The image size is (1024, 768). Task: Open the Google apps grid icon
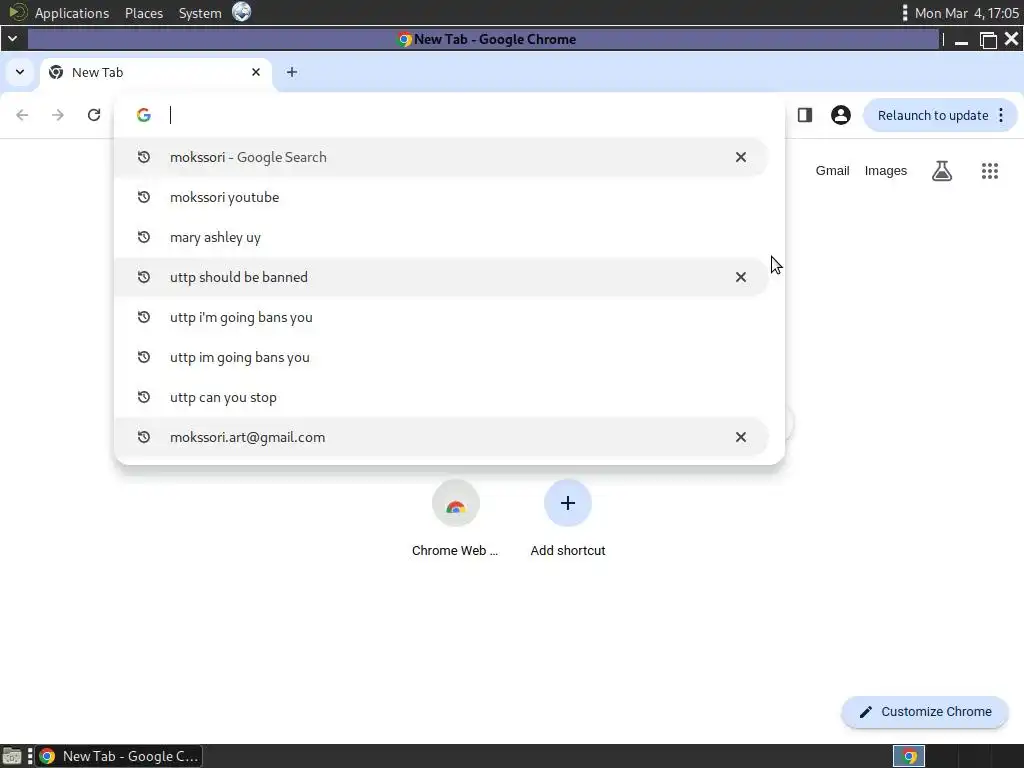989,171
